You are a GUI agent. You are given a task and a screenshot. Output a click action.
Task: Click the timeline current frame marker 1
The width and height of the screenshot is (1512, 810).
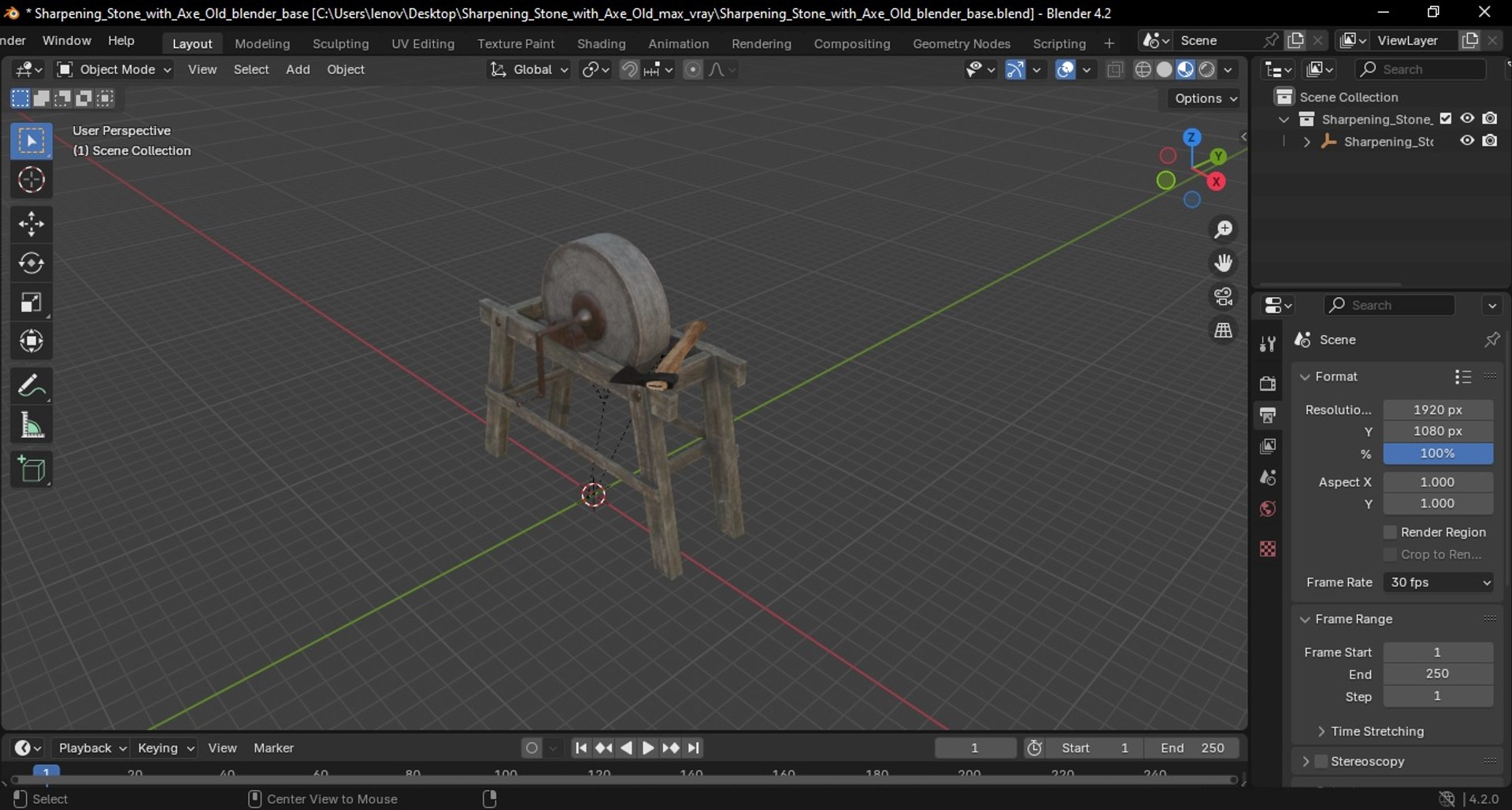46,772
